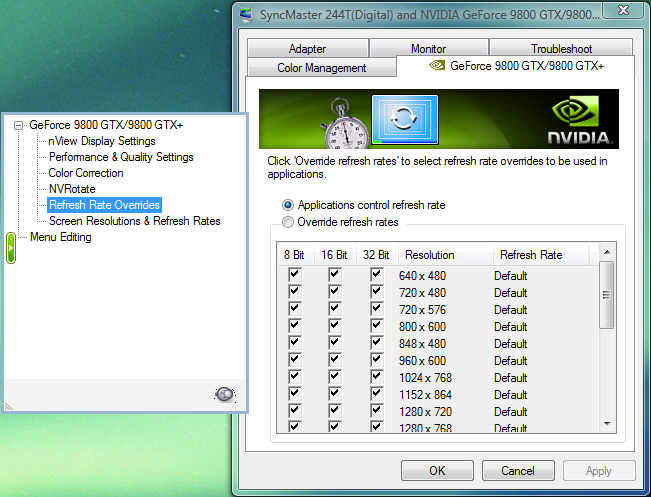Screen dimensions: 651x497
Task: Click the Apply button
Action: point(599,471)
